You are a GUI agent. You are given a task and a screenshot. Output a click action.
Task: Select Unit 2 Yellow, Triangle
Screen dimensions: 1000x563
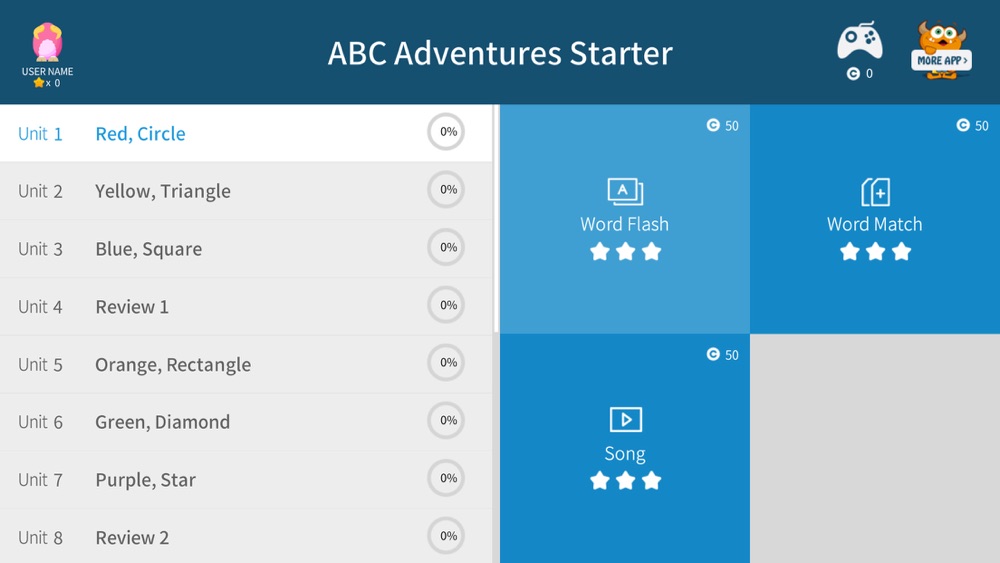tap(246, 191)
